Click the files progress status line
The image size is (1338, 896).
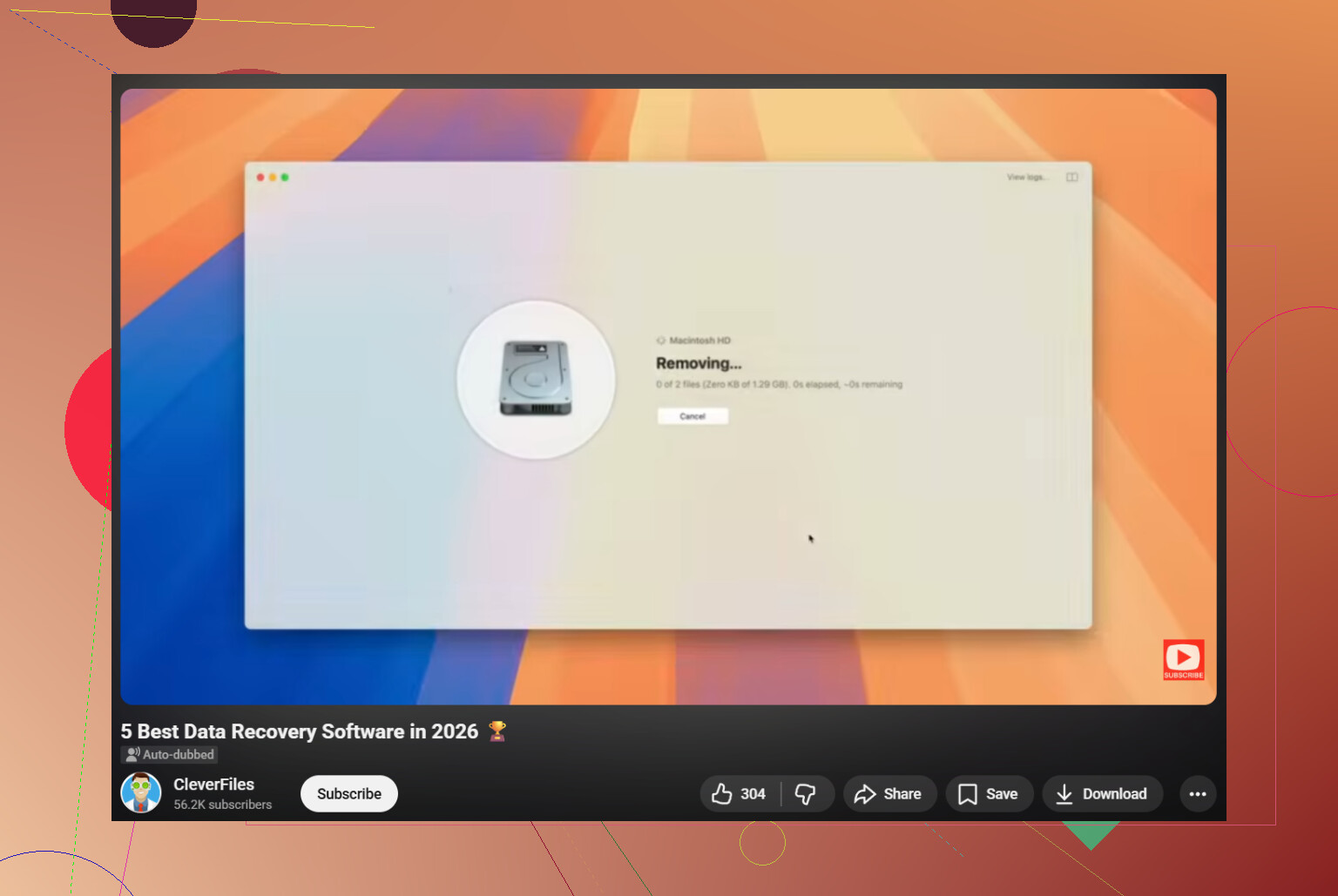tap(779, 385)
